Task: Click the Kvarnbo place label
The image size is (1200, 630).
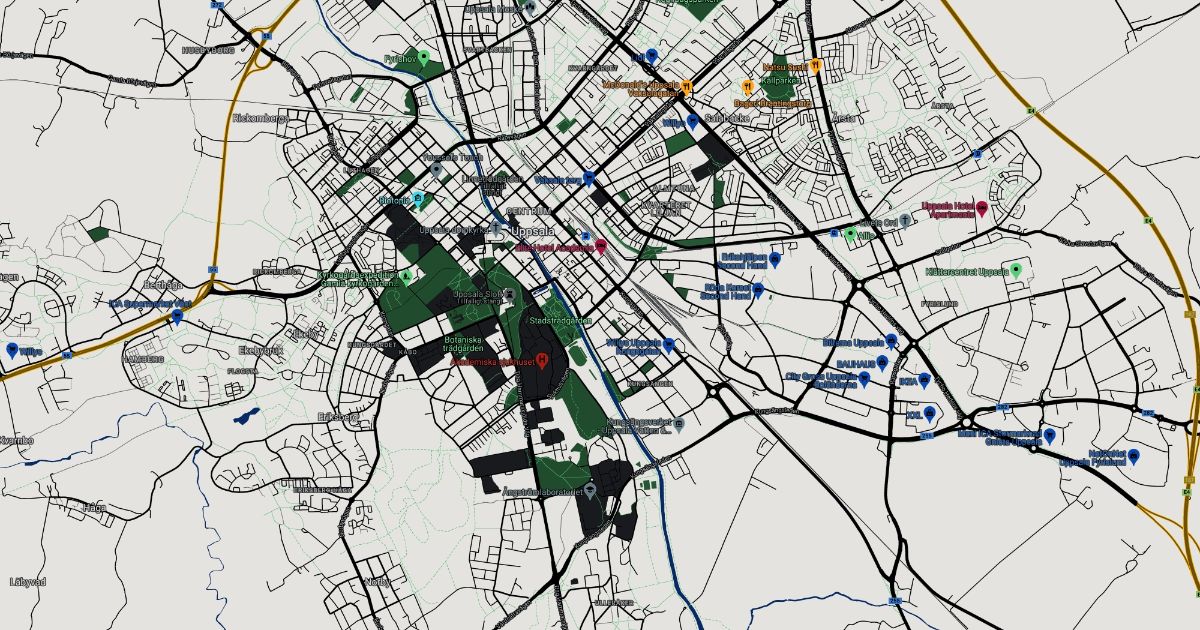Action: pyautogui.click(x=17, y=439)
